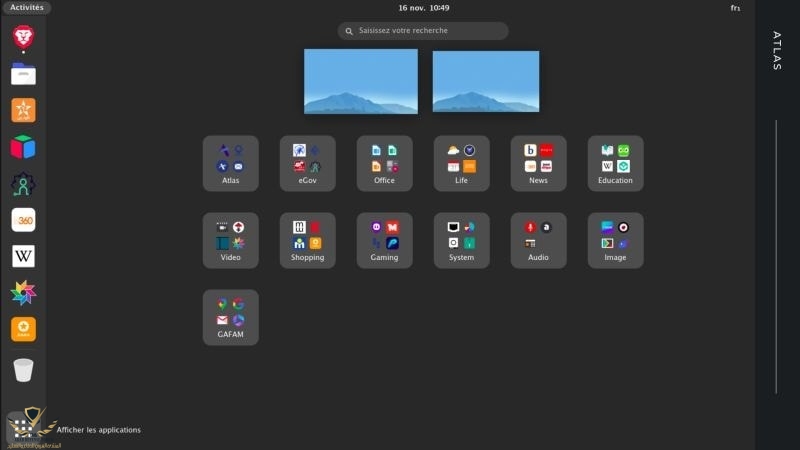Open the GAFAM app folder
The width and height of the screenshot is (800, 450).
coord(230,317)
